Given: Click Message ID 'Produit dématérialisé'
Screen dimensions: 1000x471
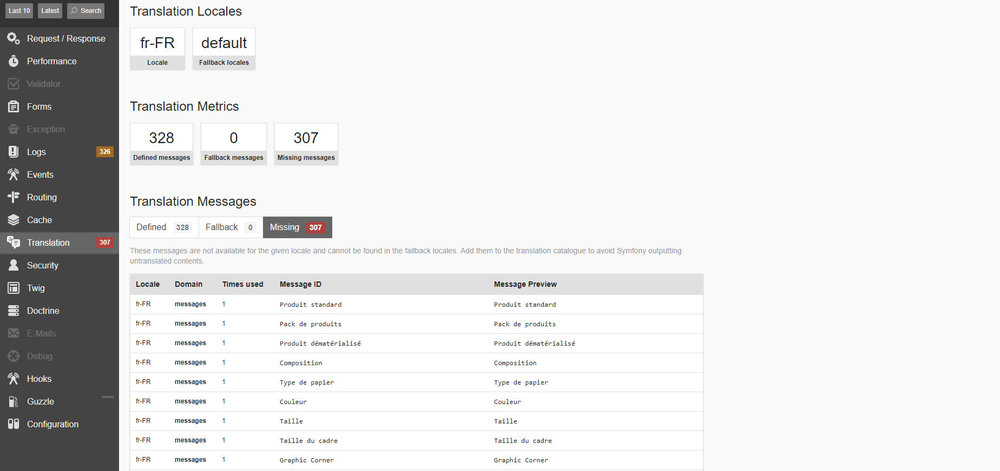Looking at the screenshot, I should coord(320,344).
